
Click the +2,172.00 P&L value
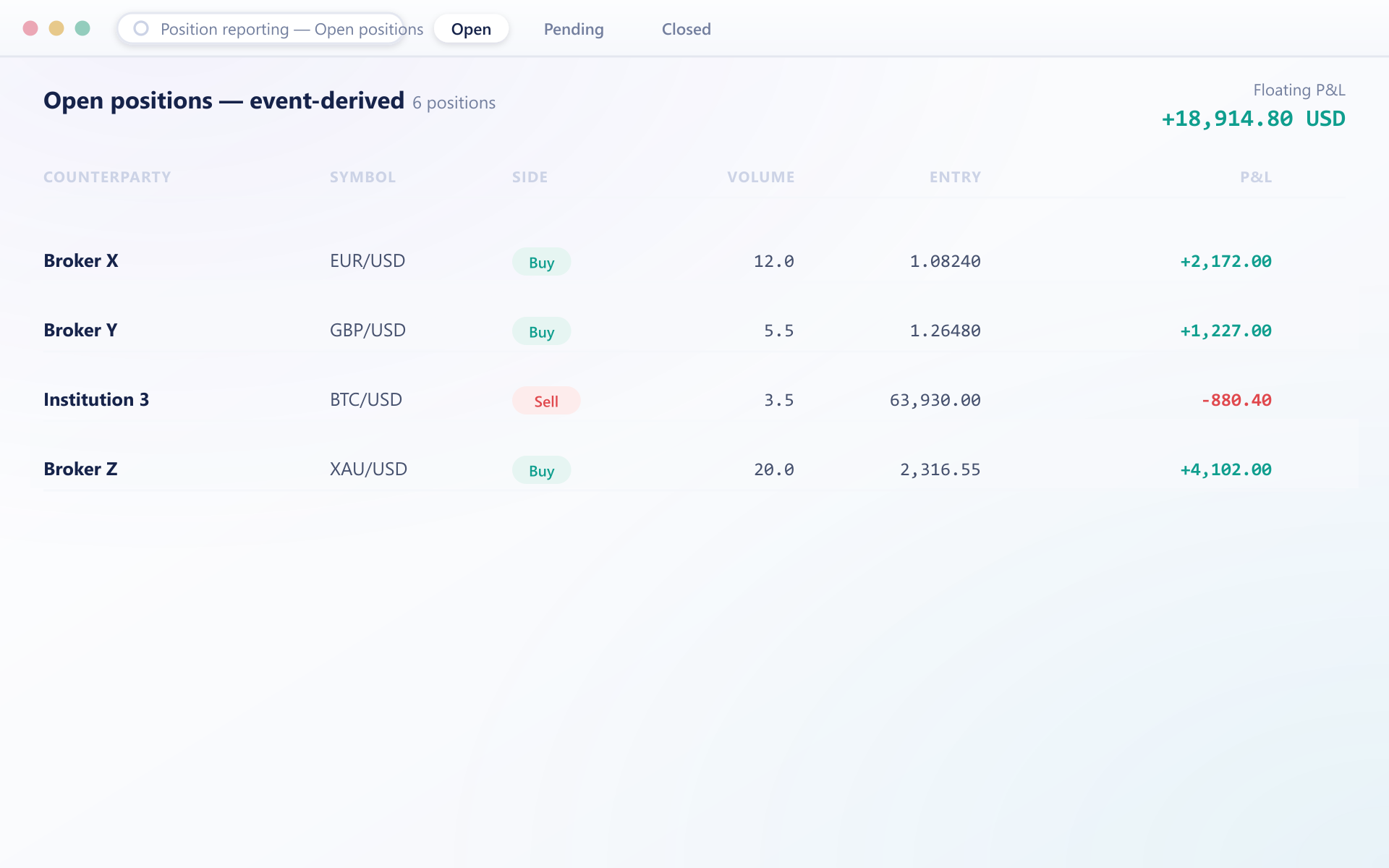click(x=1226, y=261)
